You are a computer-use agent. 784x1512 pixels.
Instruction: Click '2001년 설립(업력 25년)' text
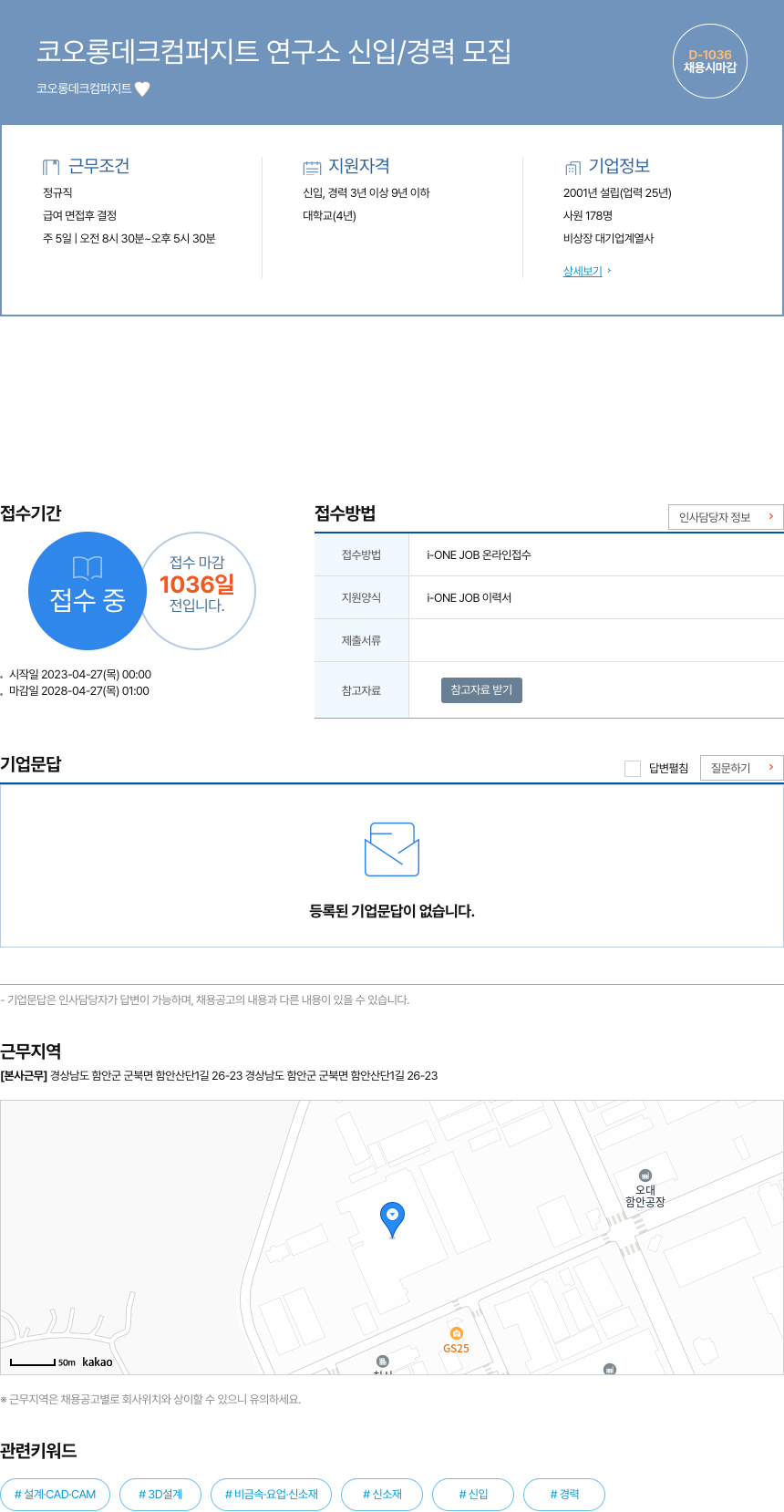pyautogui.click(x=617, y=192)
